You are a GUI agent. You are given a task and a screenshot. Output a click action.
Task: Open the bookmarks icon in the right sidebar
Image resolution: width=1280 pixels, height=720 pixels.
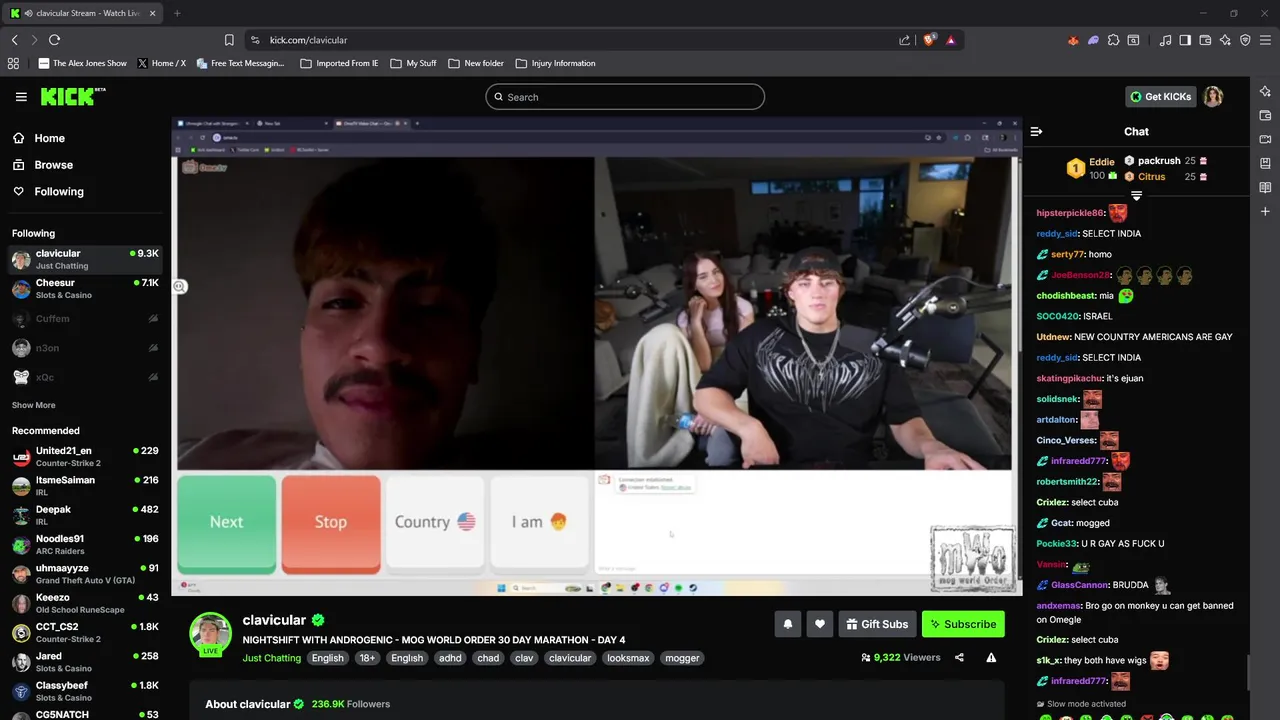[1265, 163]
